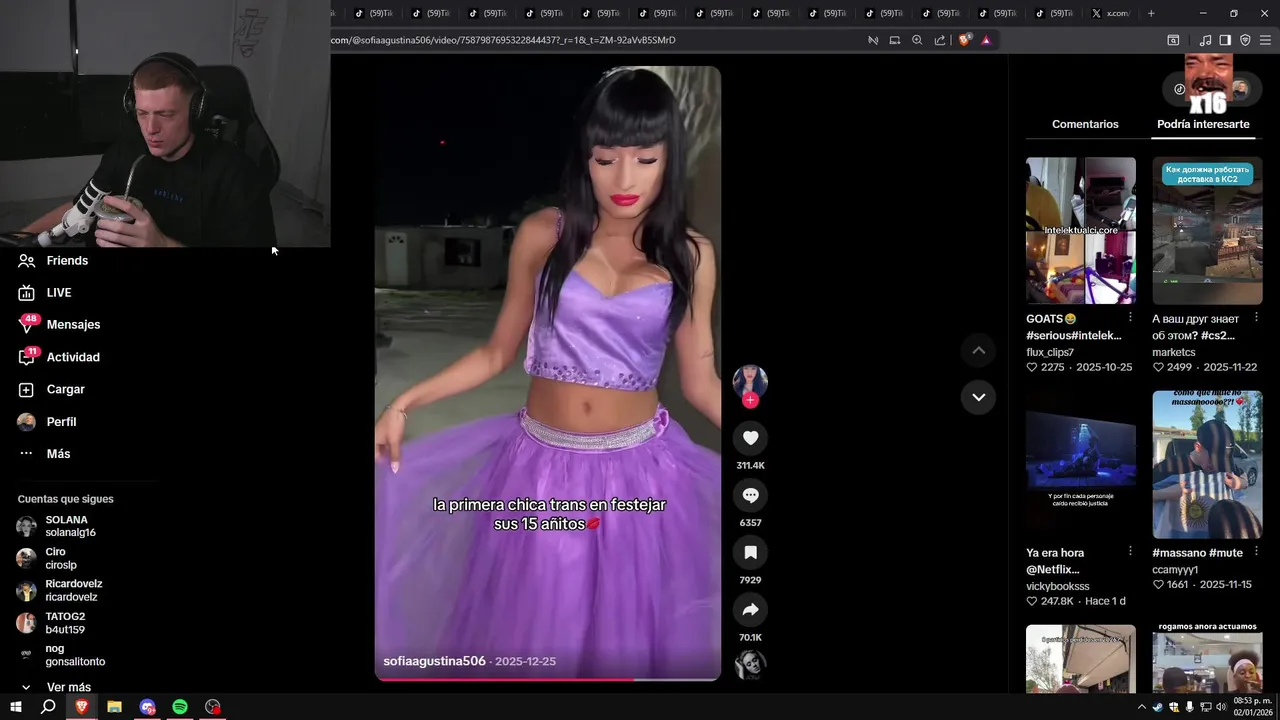Save video with the bookmark icon
Screen dimensions: 1280x720
point(750,552)
